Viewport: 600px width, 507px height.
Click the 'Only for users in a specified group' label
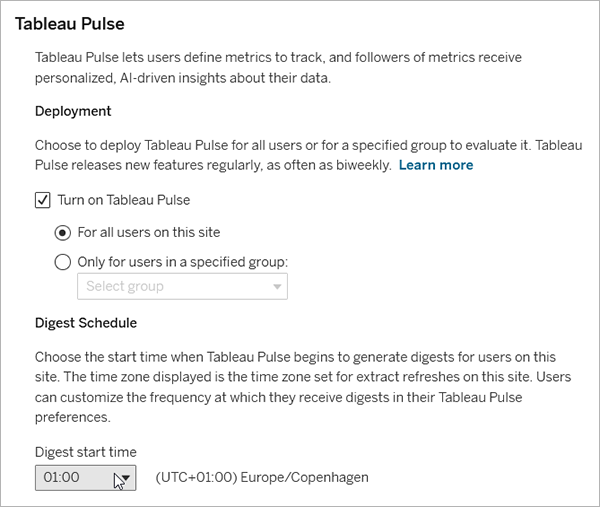pyautogui.click(x=182, y=262)
